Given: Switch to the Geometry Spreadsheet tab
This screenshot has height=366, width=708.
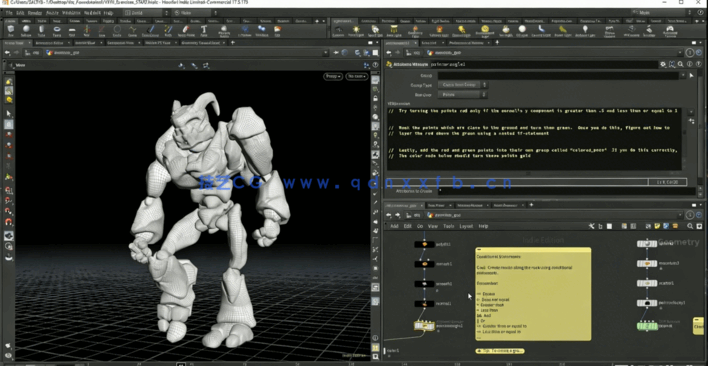Looking at the screenshot, I should click(x=200, y=43).
